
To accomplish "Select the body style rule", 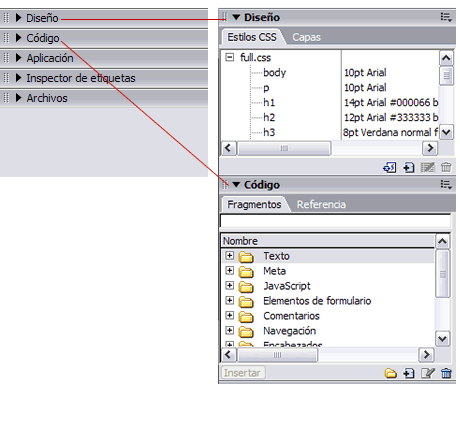I will 274,72.
